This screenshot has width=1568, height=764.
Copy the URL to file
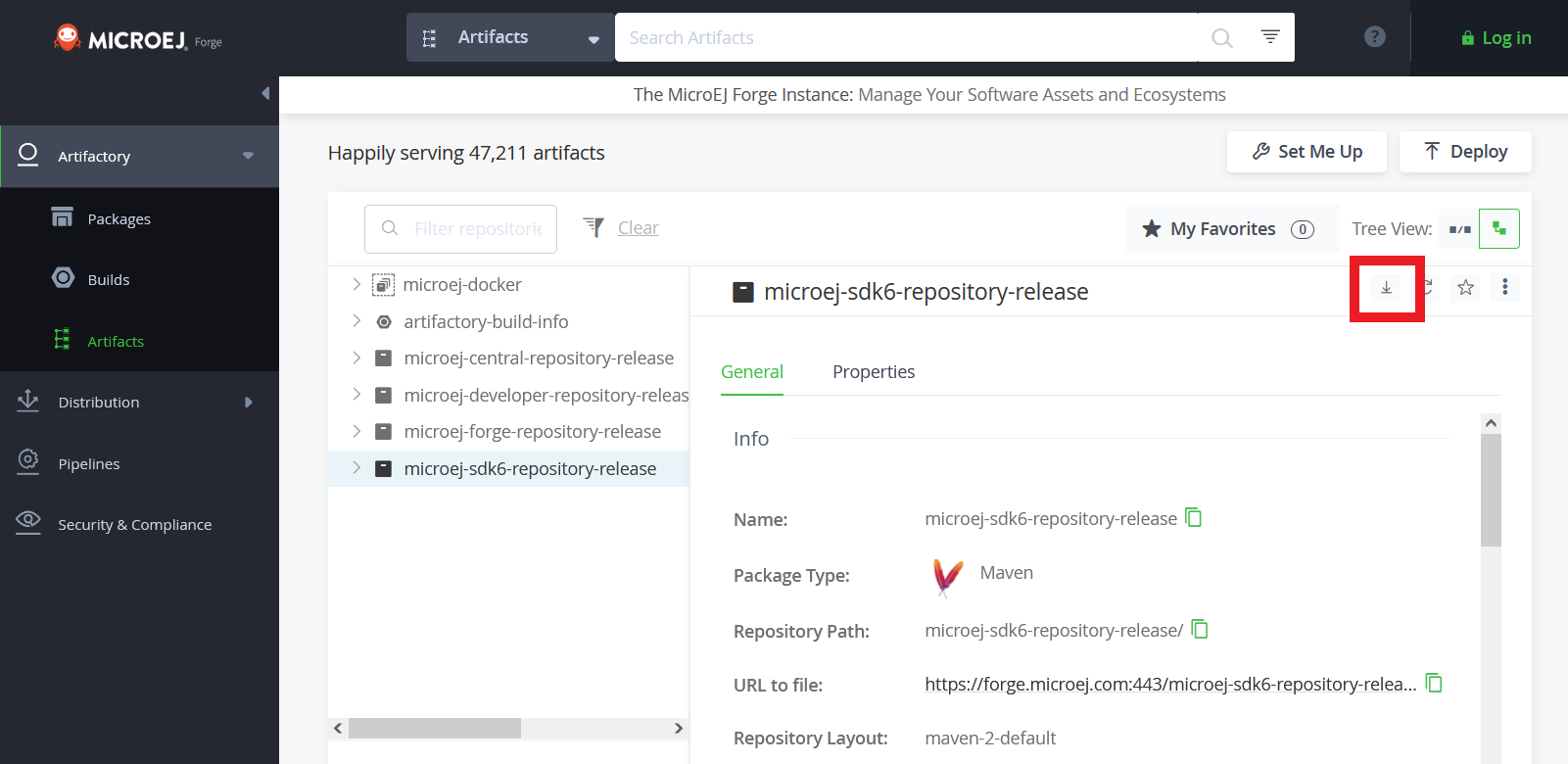point(1434,683)
